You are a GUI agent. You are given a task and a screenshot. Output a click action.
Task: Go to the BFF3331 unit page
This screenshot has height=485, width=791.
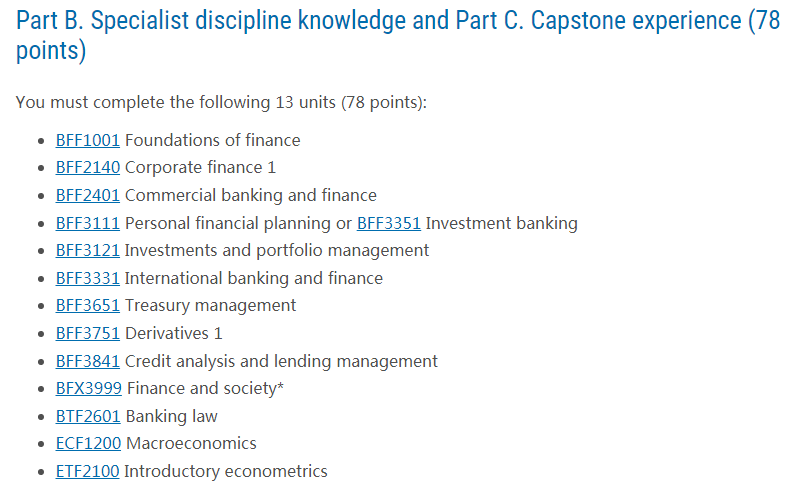pyautogui.click(x=87, y=278)
